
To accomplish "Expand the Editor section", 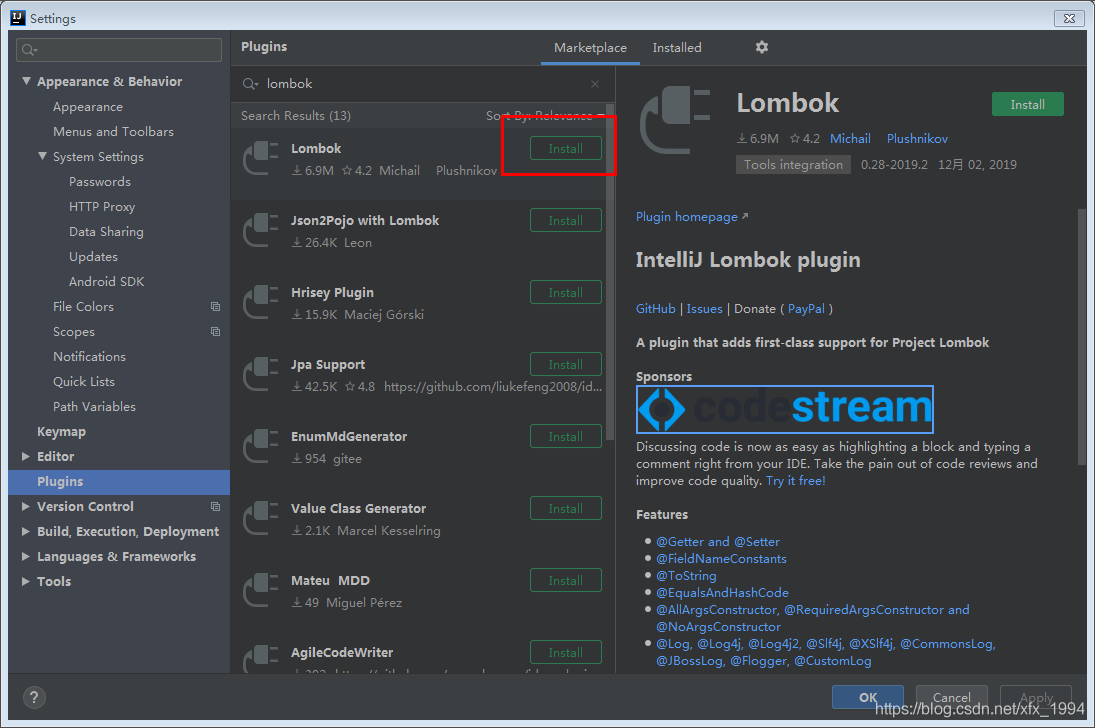I will [x=26, y=456].
